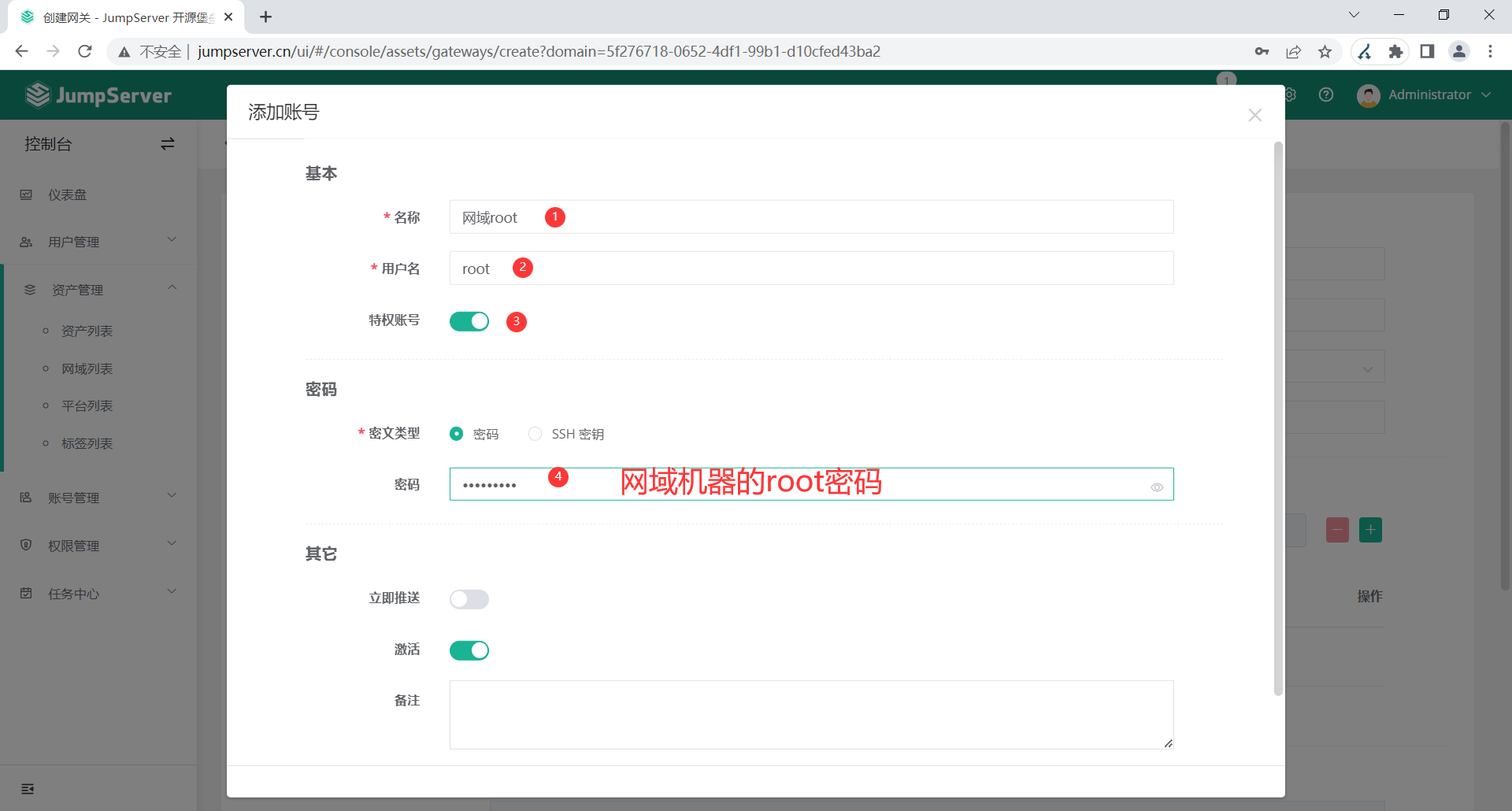Viewport: 1512px width, 811px height.
Task: Click the green plus button
Action: (x=1370, y=530)
